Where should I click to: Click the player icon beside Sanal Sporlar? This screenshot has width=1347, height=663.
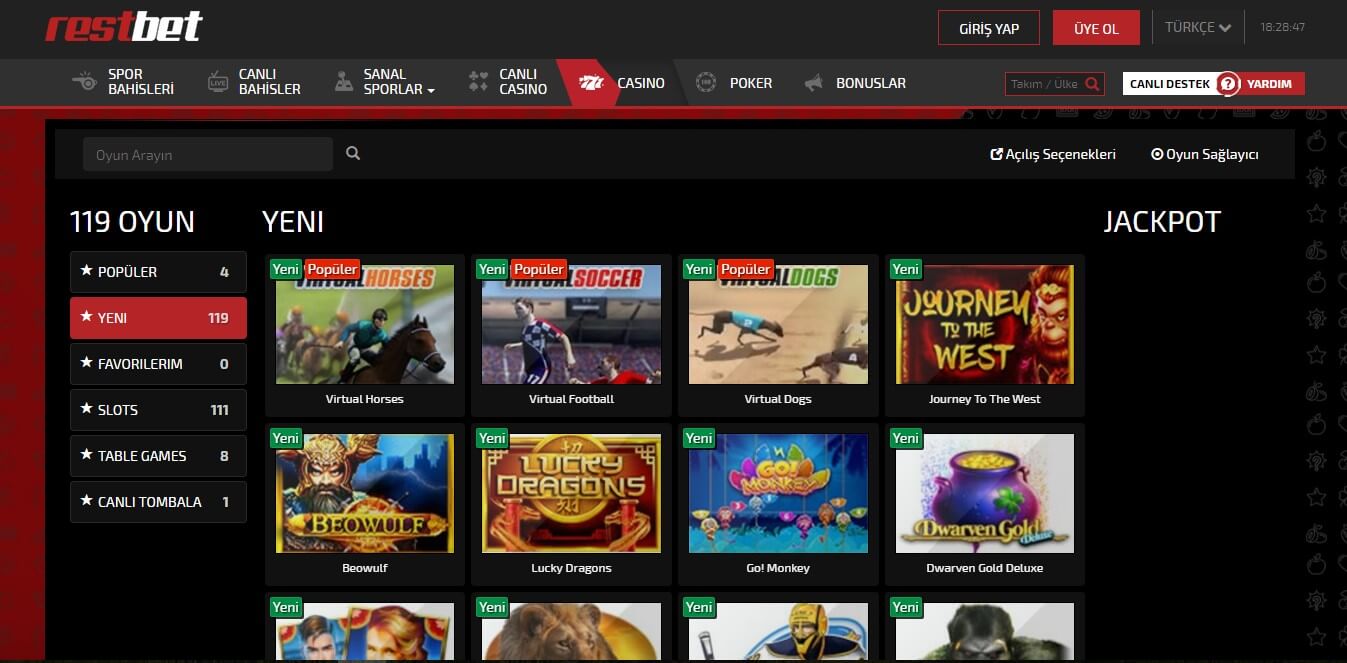pyautogui.click(x=343, y=82)
